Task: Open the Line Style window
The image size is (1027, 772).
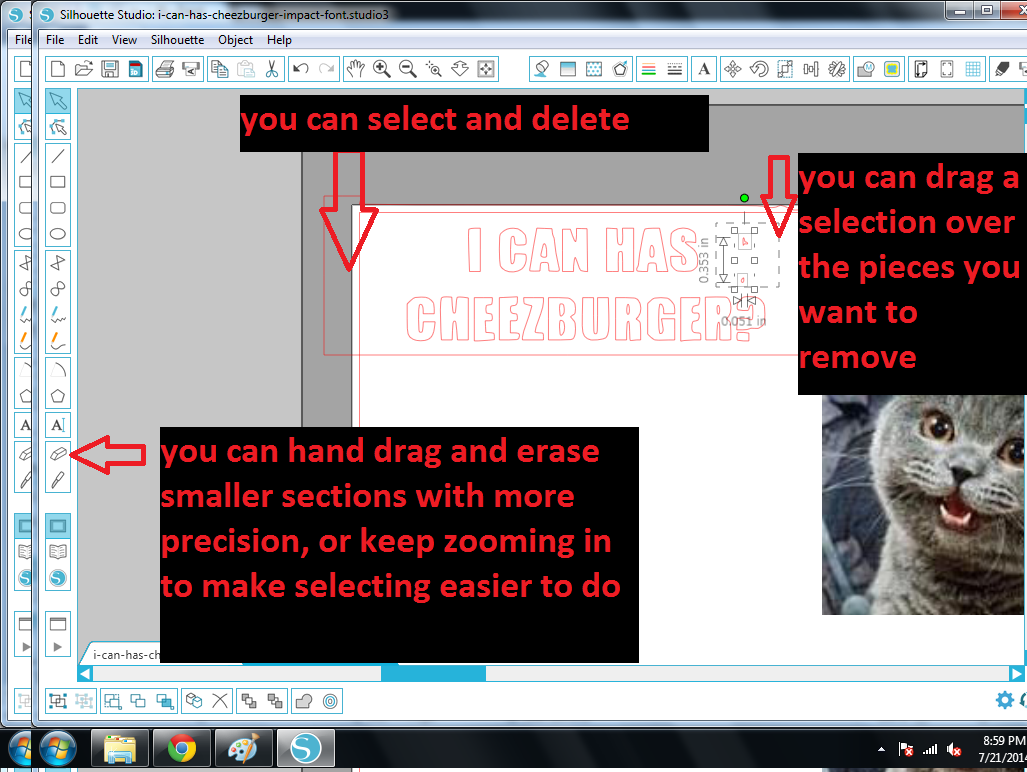Action: [x=675, y=69]
